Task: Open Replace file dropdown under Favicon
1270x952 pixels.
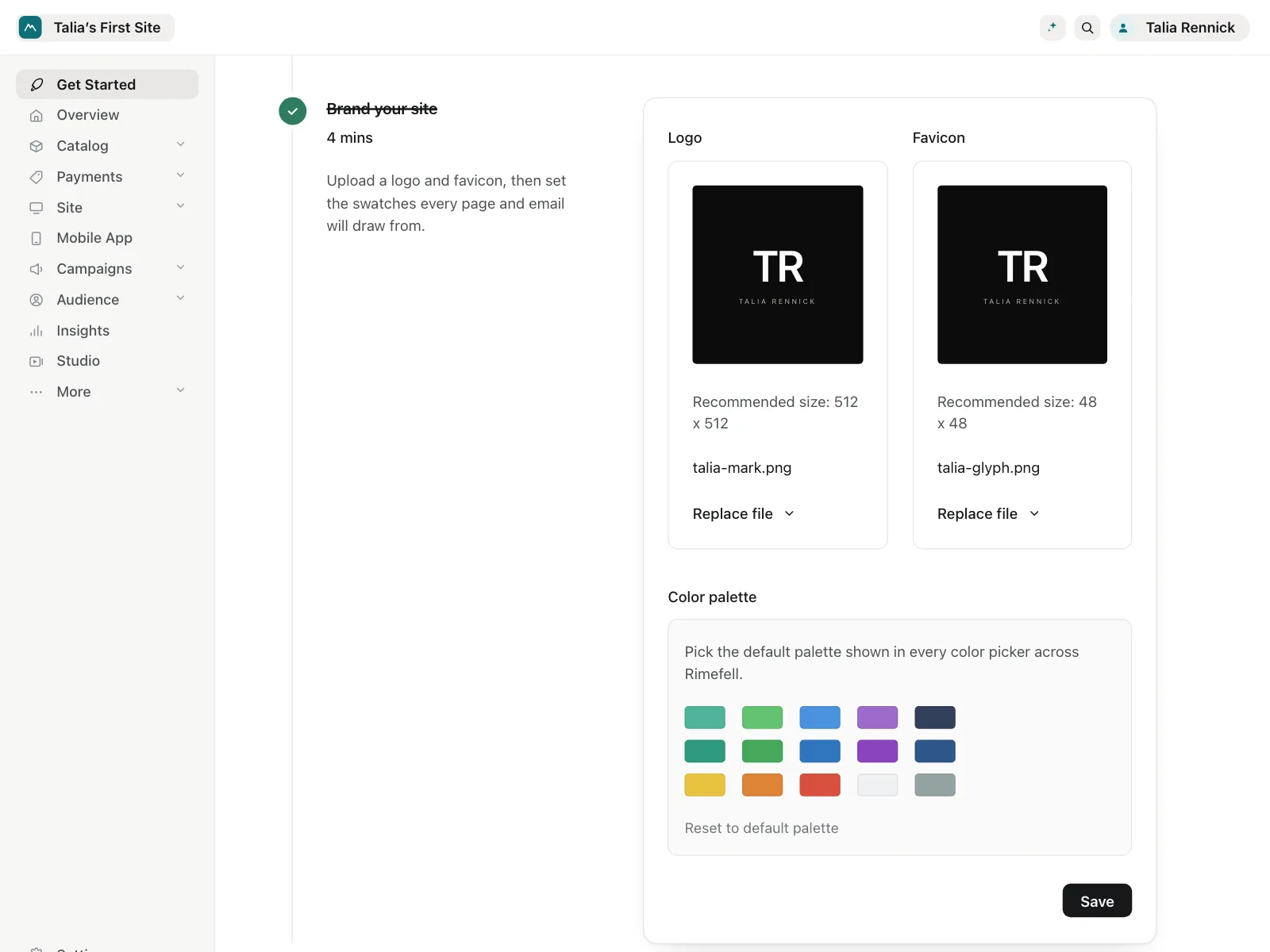Action: point(988,514)
